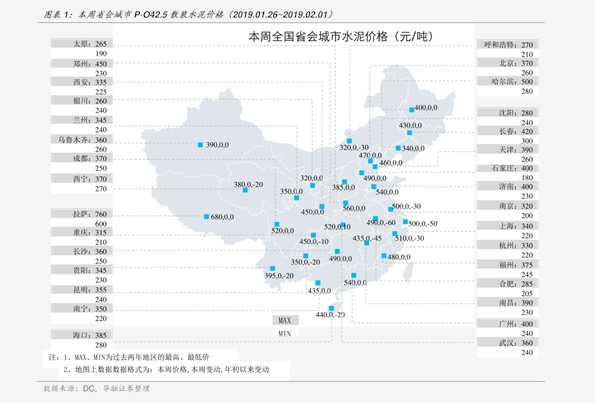Select the marker labeled 480,0,0

(x=384, y=256)
